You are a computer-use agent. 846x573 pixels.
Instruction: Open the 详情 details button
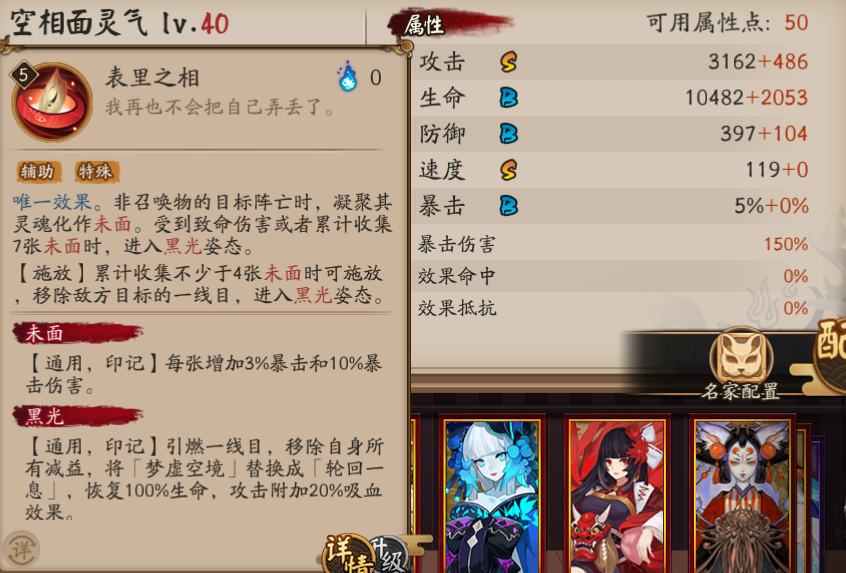coord(348,555)
